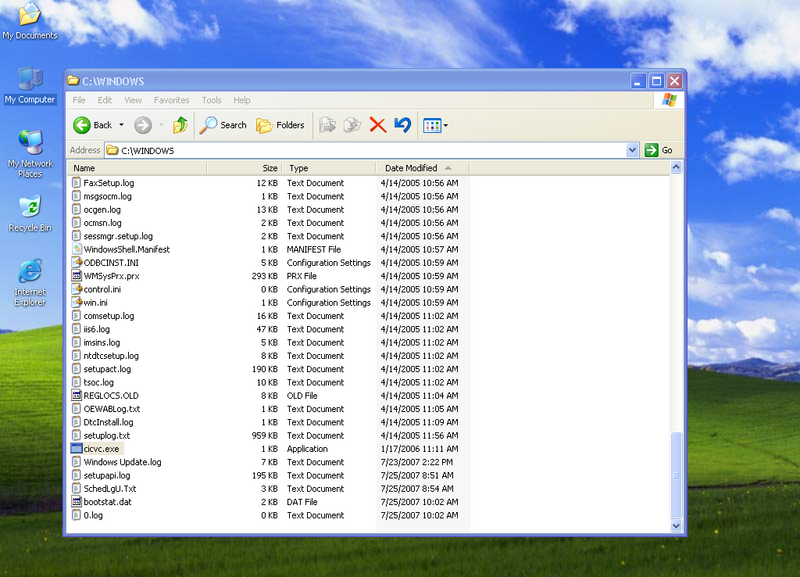The width and height of the screenshot is (800, 577).
Task: Open the Tools menu
Action: (211, 100)
